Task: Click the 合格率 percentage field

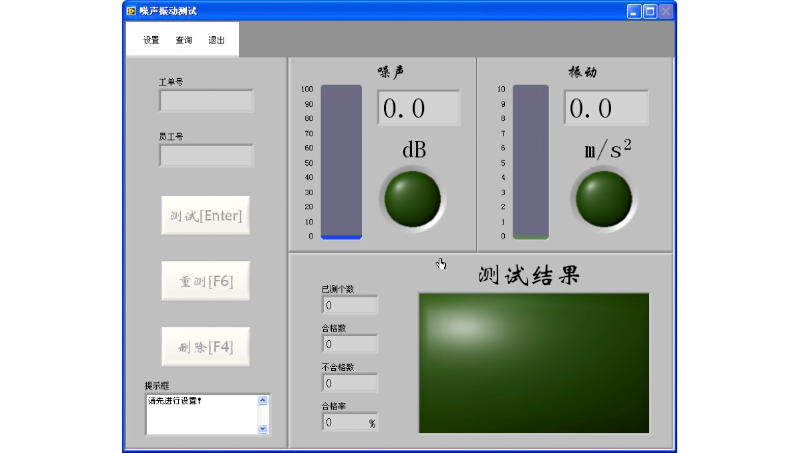Action: 350,422
